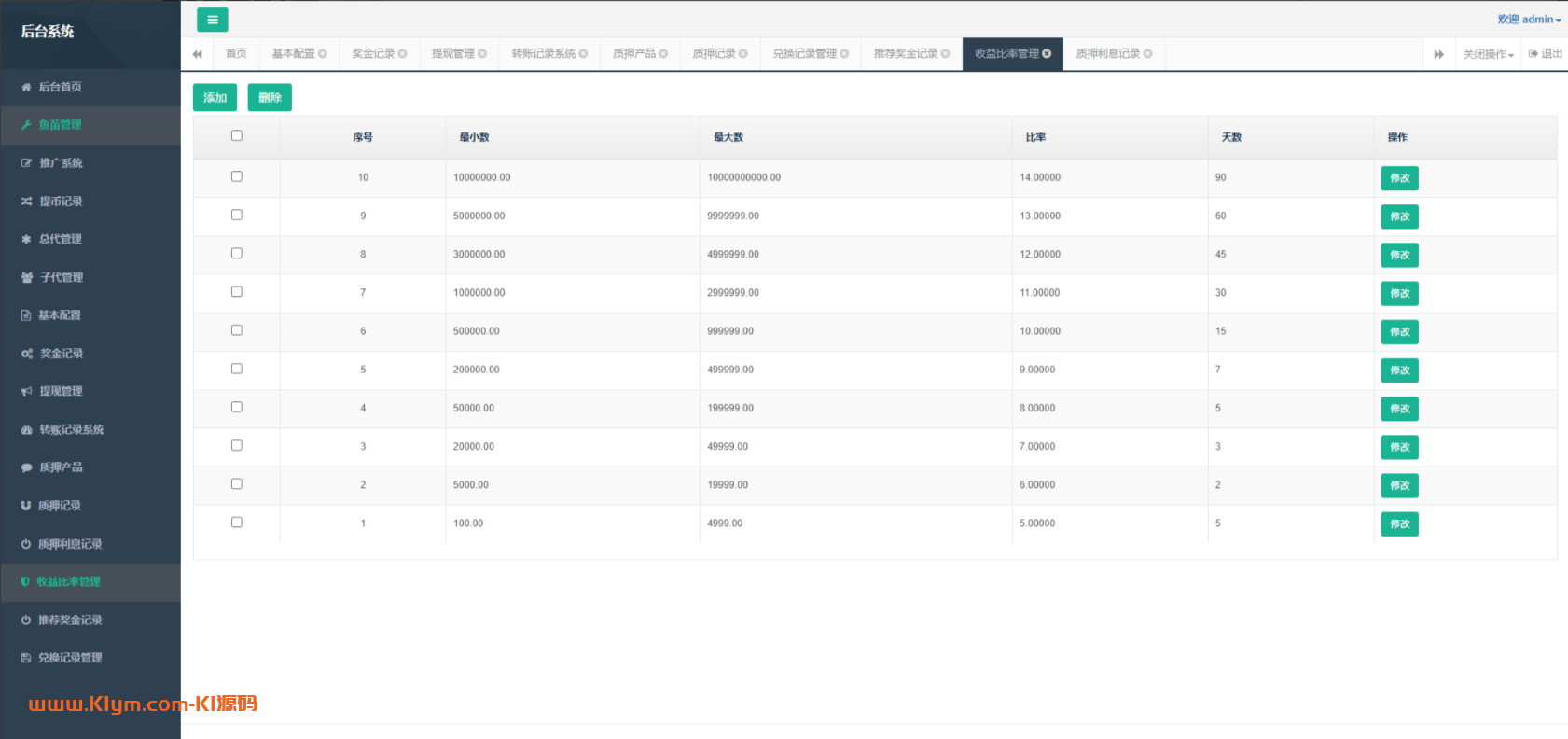Screen dimensions: 1568x739
Task: Click the hamburger menu toggle icon
Action: pyautogui.click(x=212, y=20)
